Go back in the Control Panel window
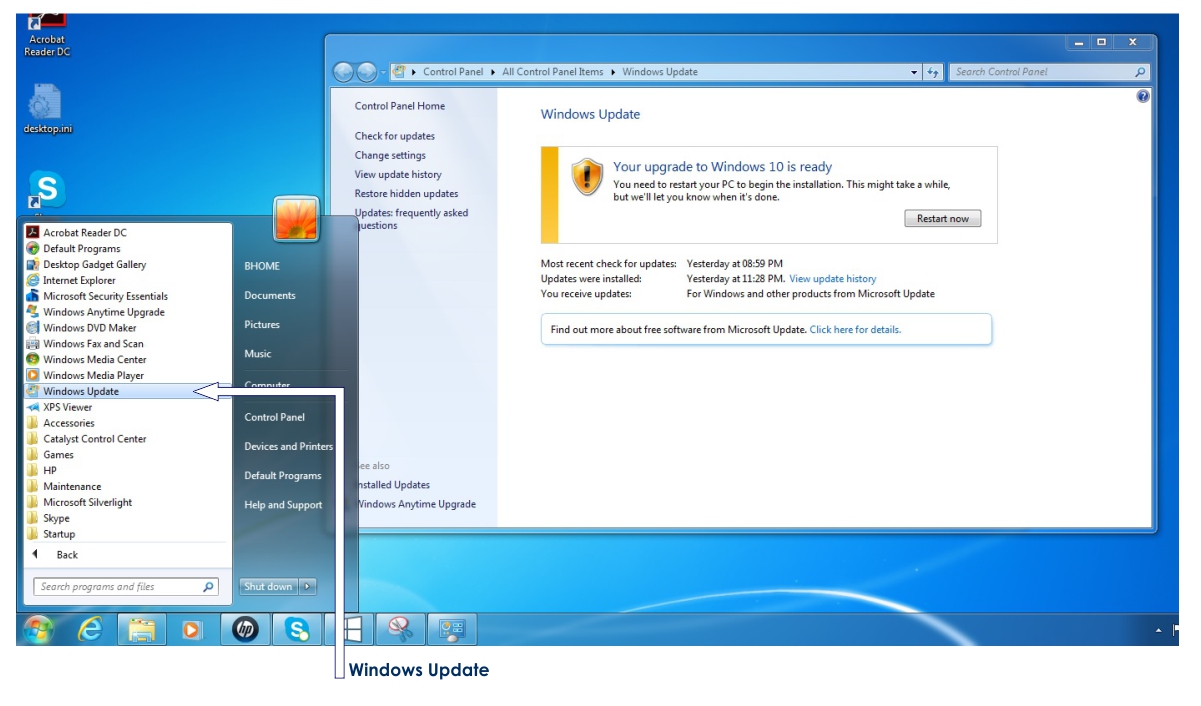This screenshot has width=1201, height=706. tap(344, 72)
